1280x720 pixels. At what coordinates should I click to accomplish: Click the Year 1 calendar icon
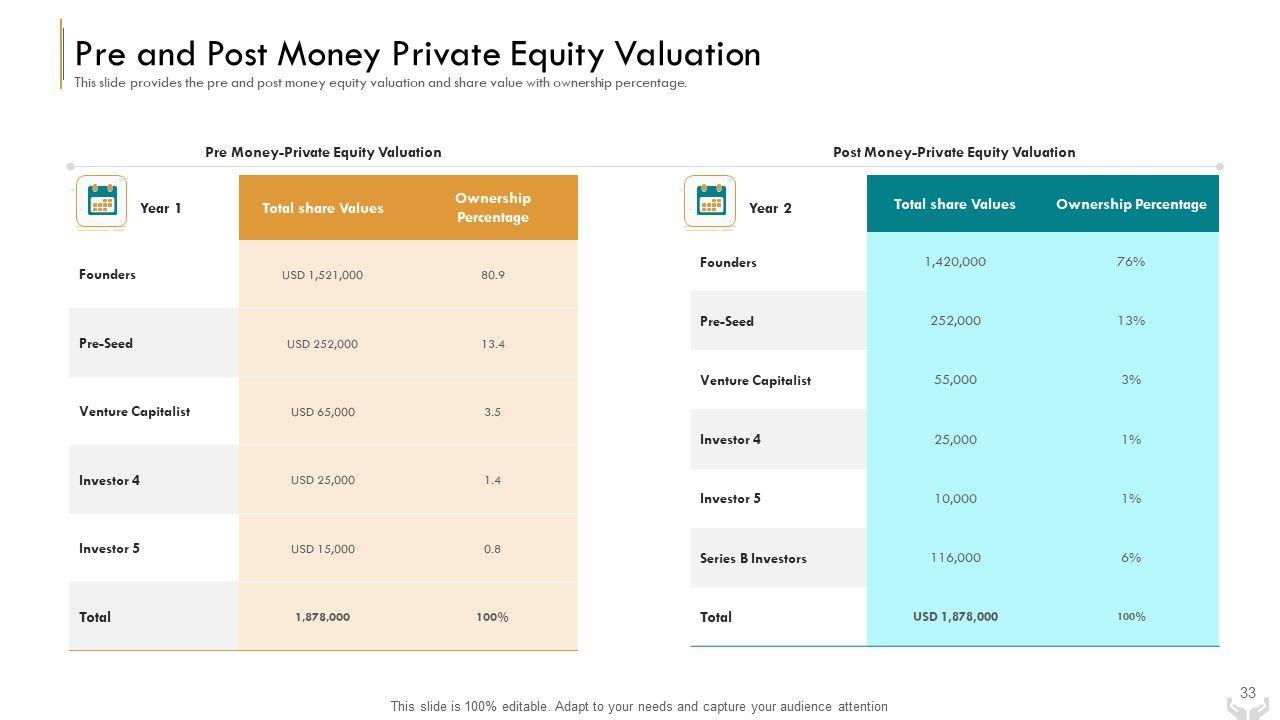click(x=102, y=203)
